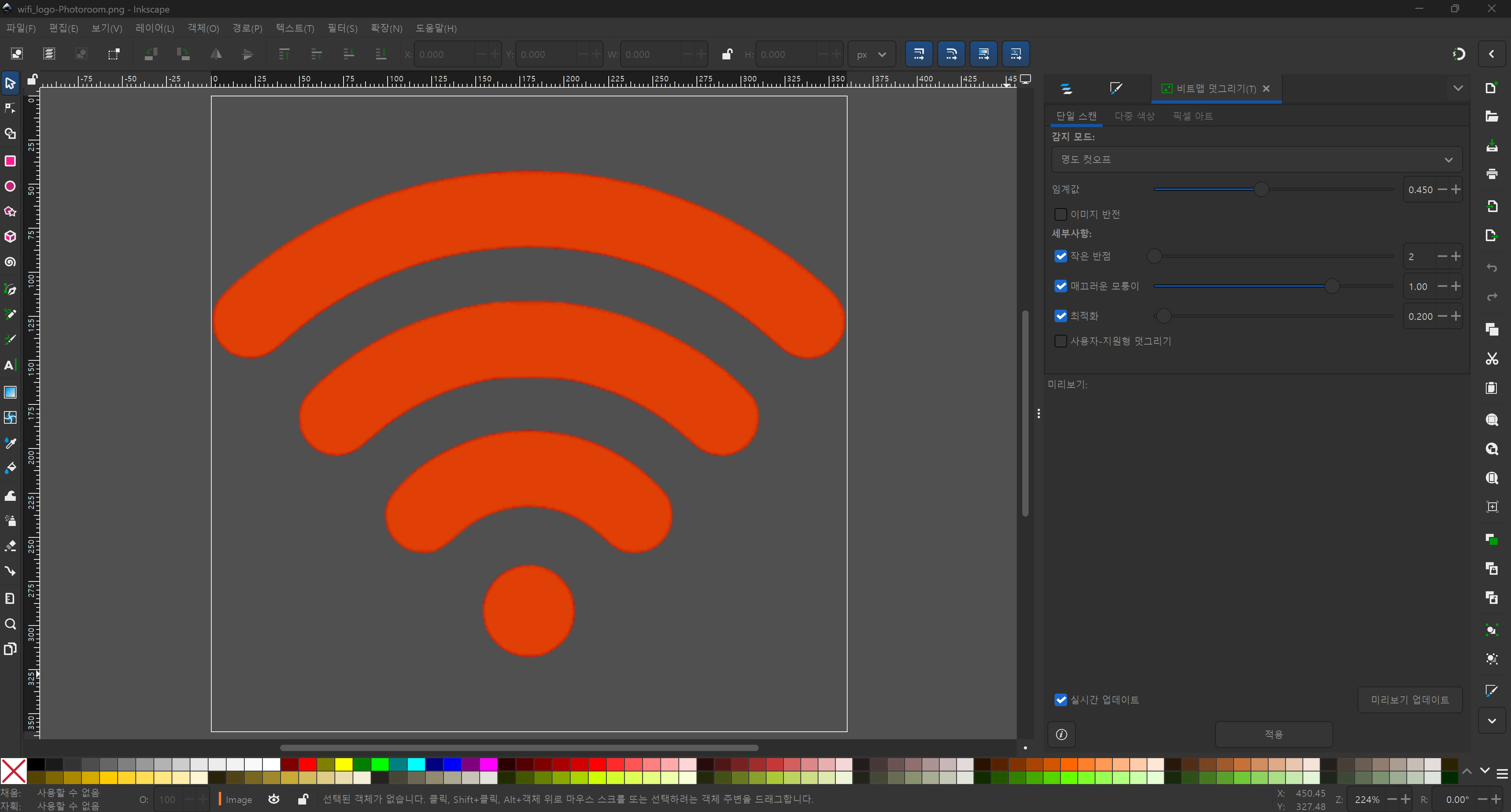Switch to the 다중 색상 tab

click(x=1134, y=116)
